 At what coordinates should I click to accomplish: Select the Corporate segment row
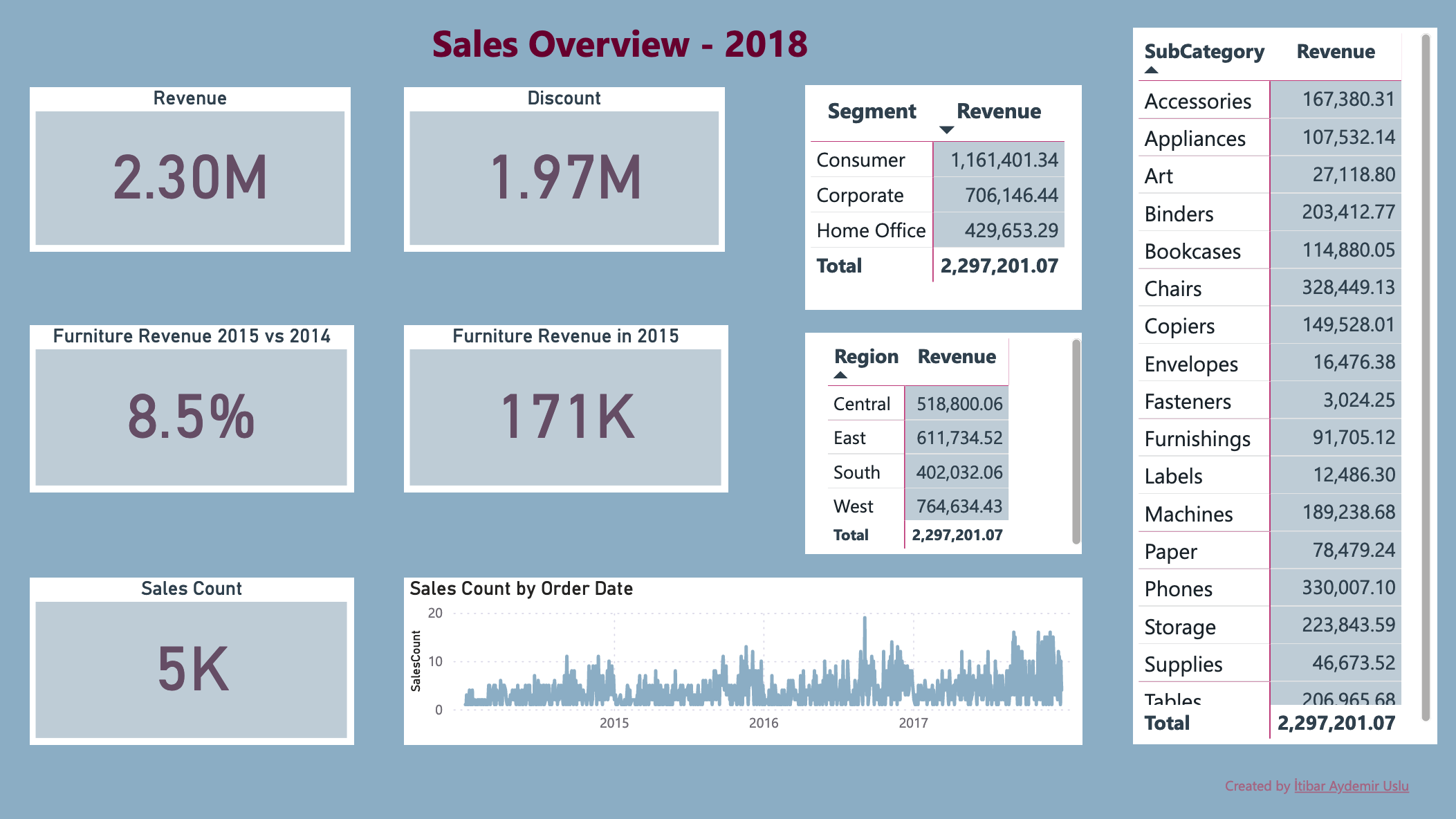[x=860, y=196]
